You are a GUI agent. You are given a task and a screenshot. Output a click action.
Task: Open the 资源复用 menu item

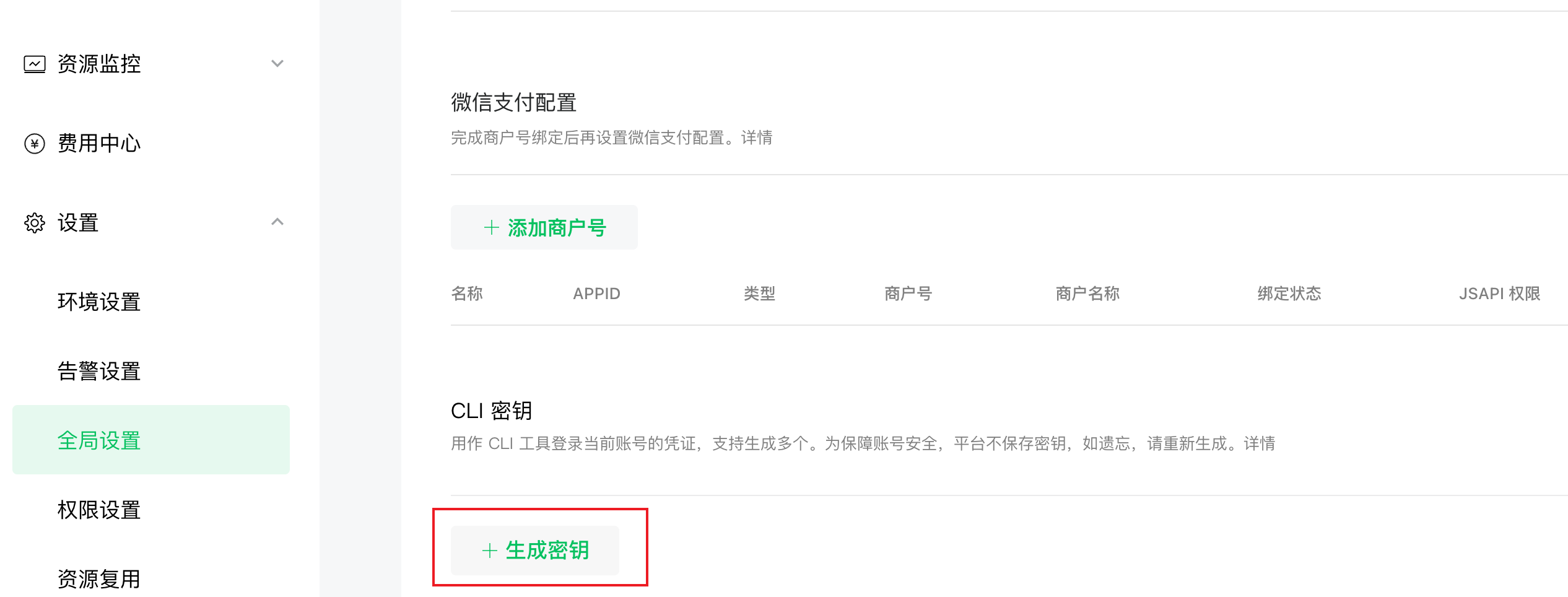[99, 579]
